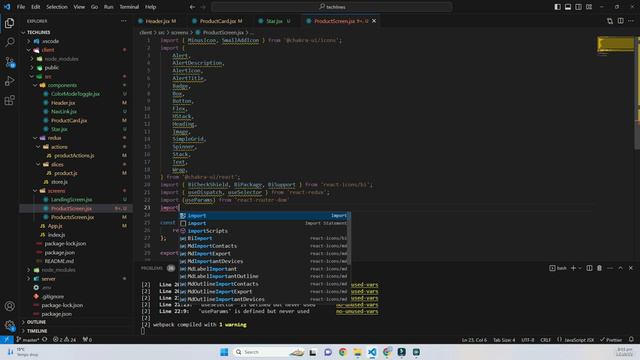Open the Accounts menu in activity bar

(x=9, y=306)
